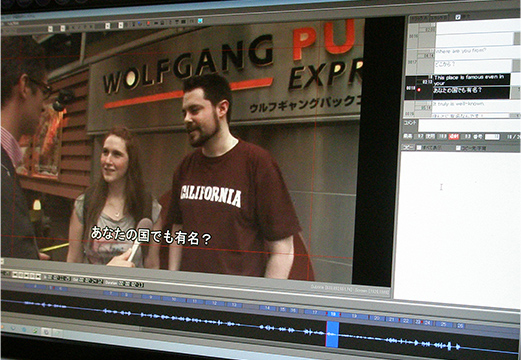The width and height of the screenshot is (521, 360).
Task: Click the cyan icon at the toolbar's end
Action: [x=200, y=21]
